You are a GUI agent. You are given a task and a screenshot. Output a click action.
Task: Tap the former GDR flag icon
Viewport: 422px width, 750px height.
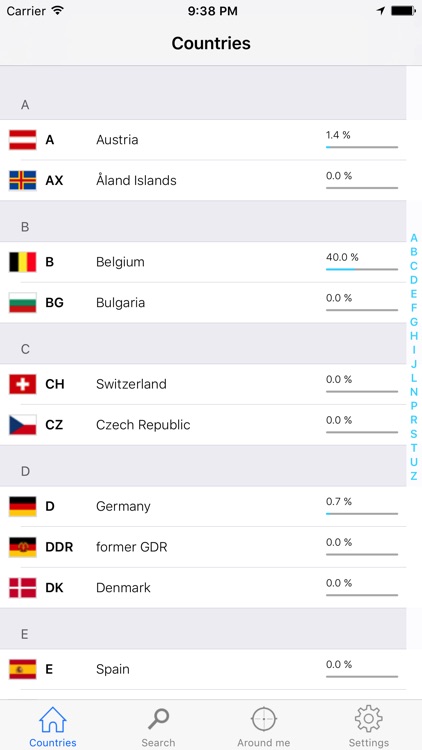click(x=22, y=547)
